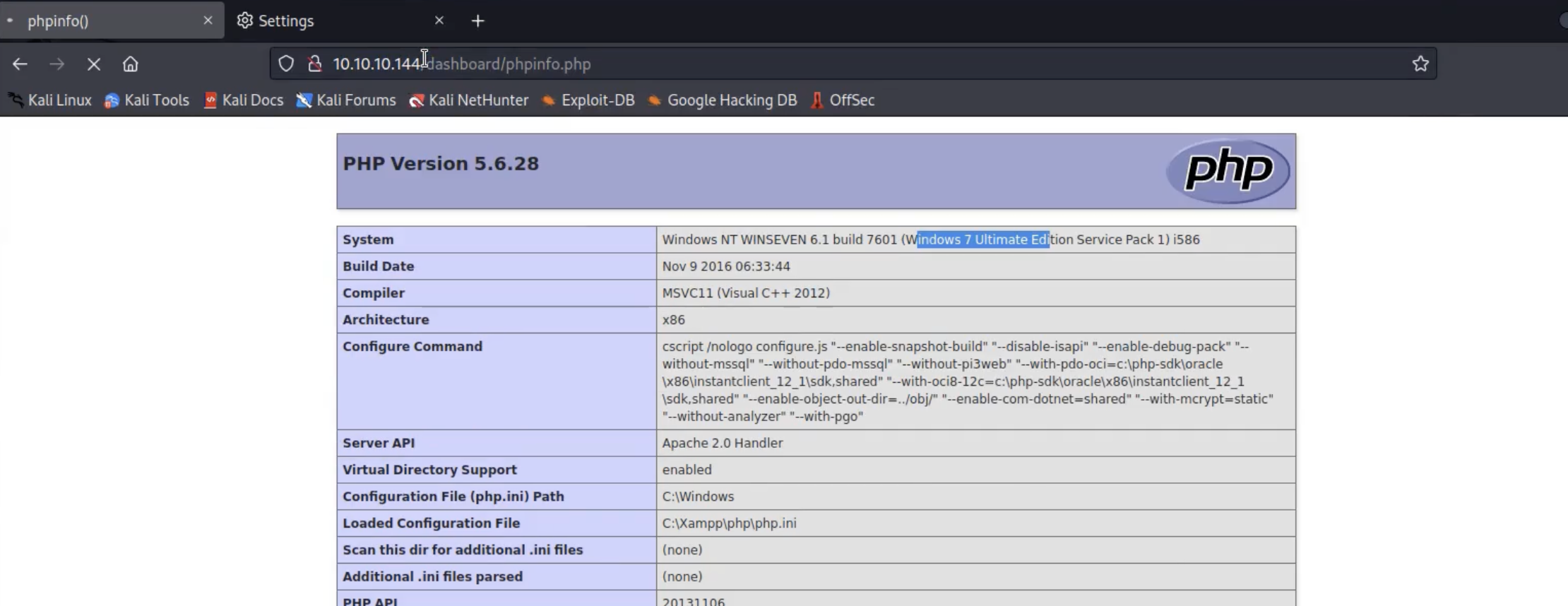Open the browser home page
This screenshot has height=606, width=1568.
[130, 64]
